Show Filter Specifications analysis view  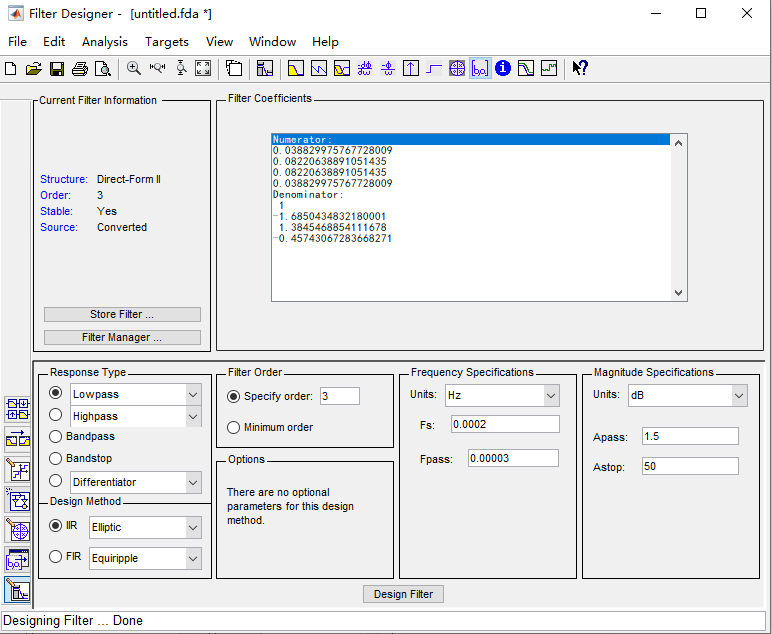pos(264,68)
